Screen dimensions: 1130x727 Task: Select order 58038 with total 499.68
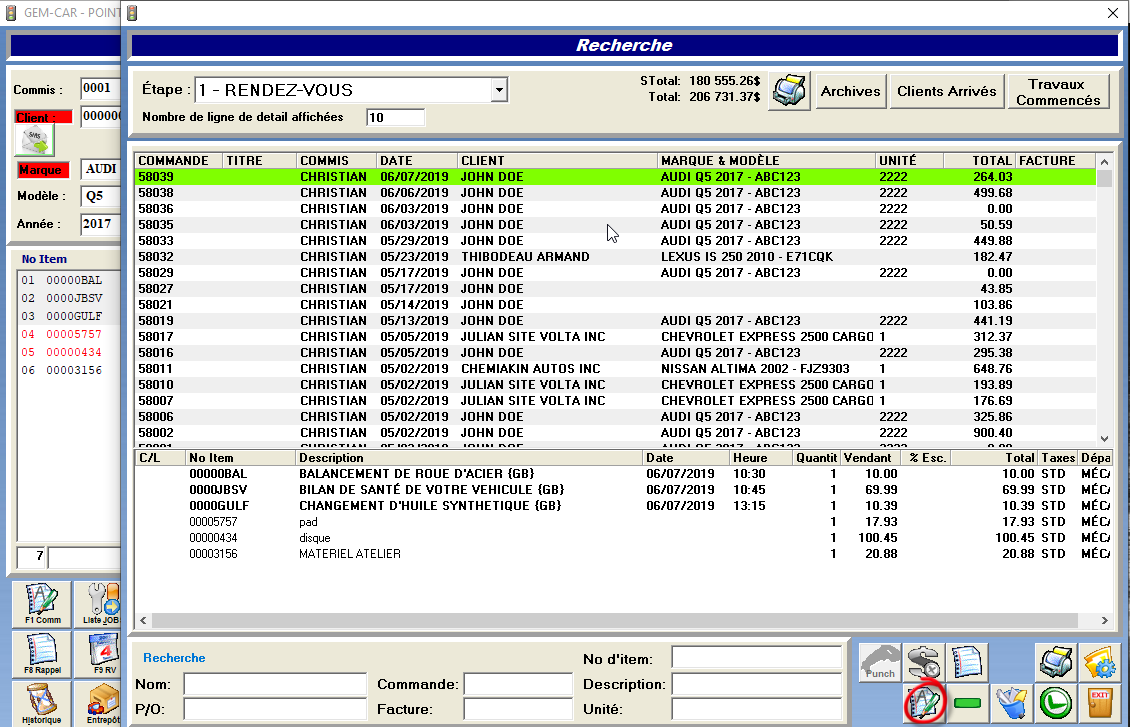pyautogui.click(x=615, y=192)
